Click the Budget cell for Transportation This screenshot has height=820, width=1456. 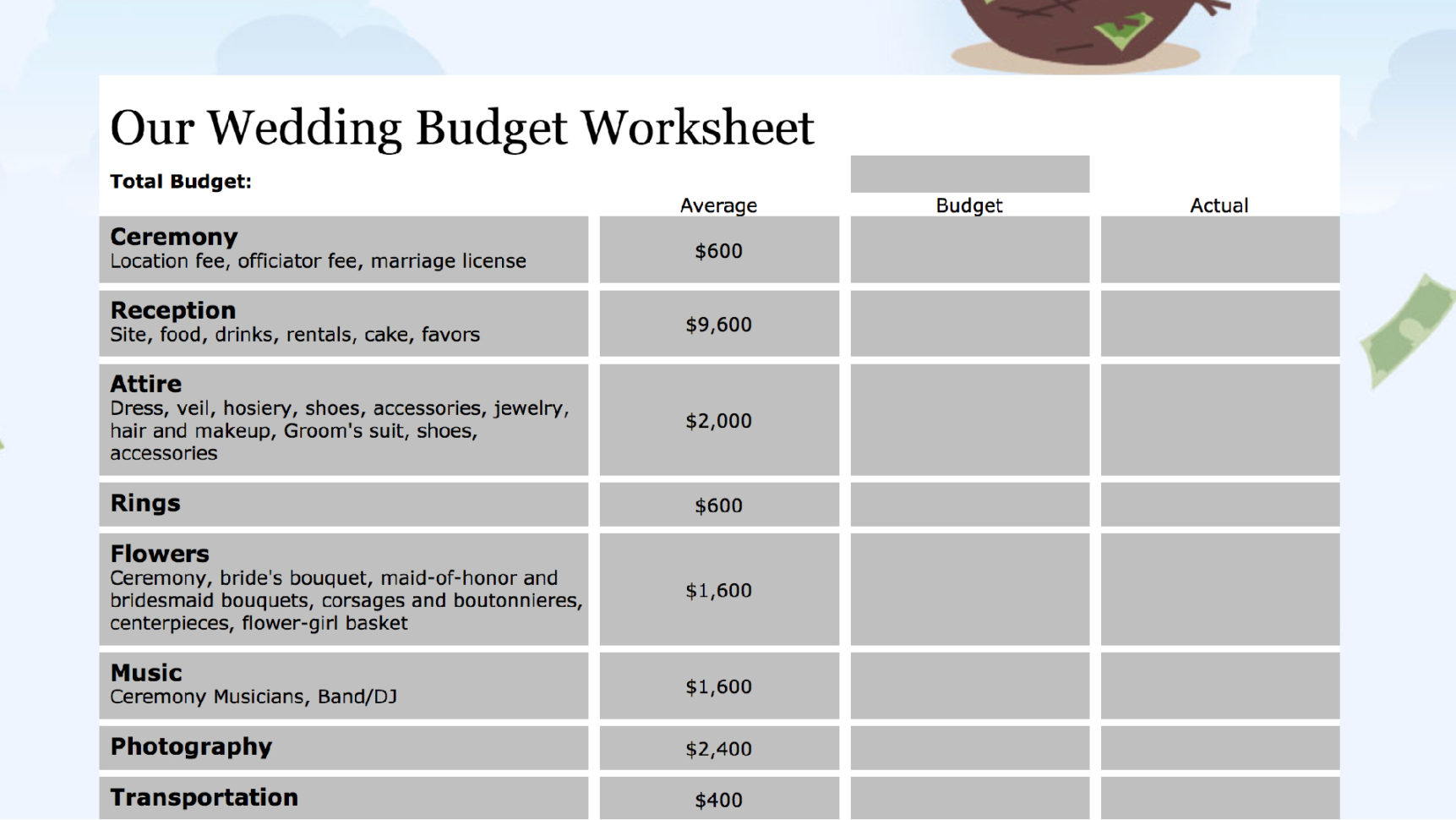(x=969, y=797)
